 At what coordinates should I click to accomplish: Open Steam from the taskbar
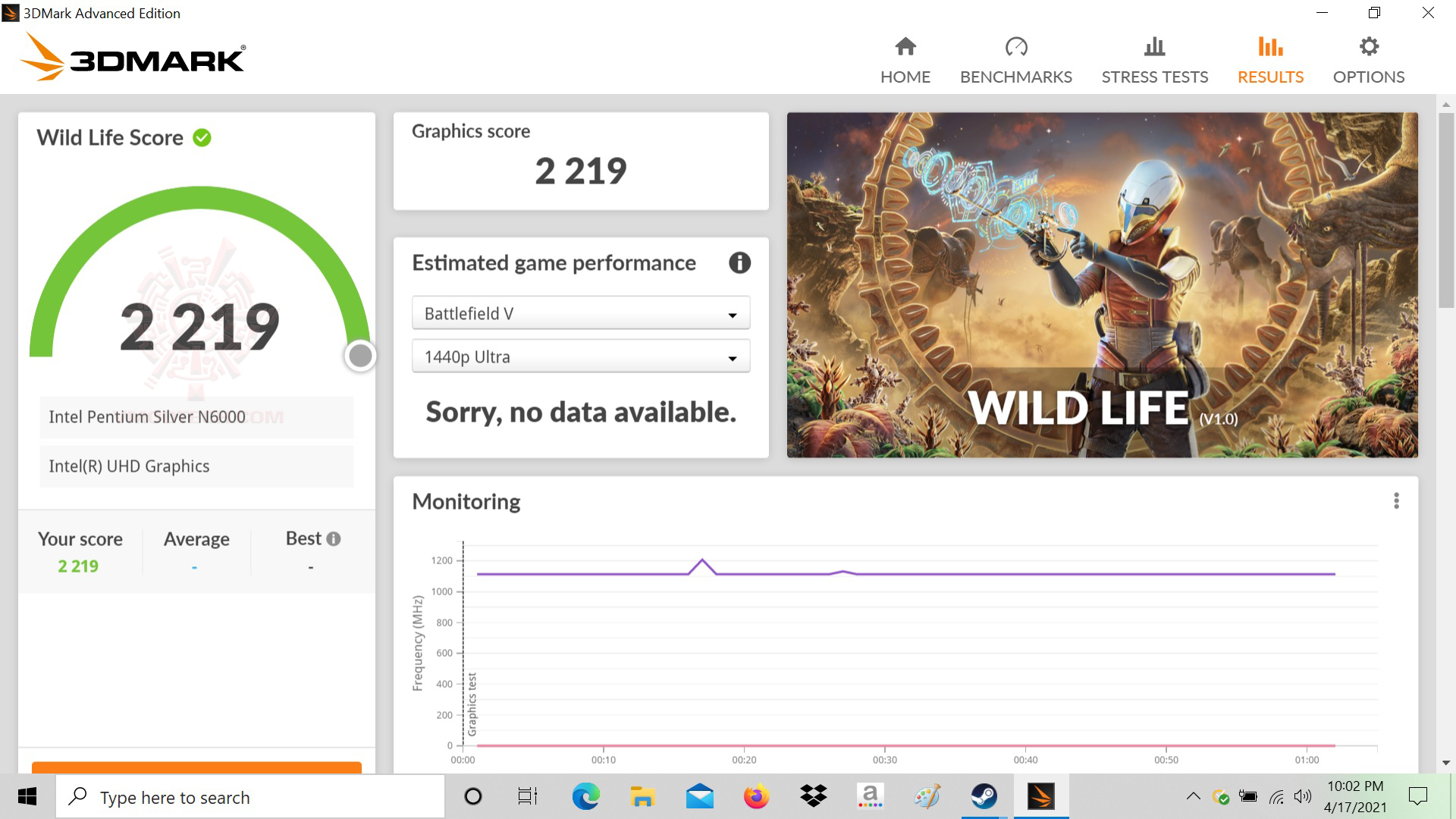pyautogui.click(x=984, y=796)
